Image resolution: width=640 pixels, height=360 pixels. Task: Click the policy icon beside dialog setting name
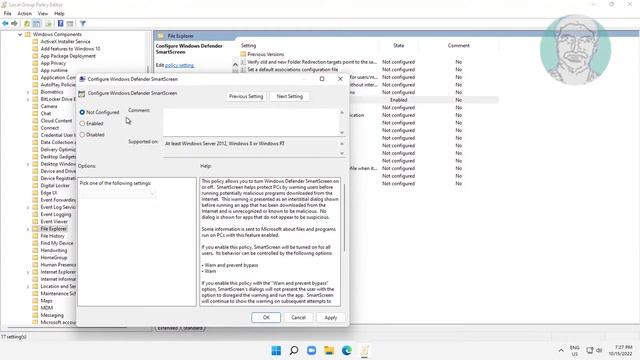tap(82, 94)
